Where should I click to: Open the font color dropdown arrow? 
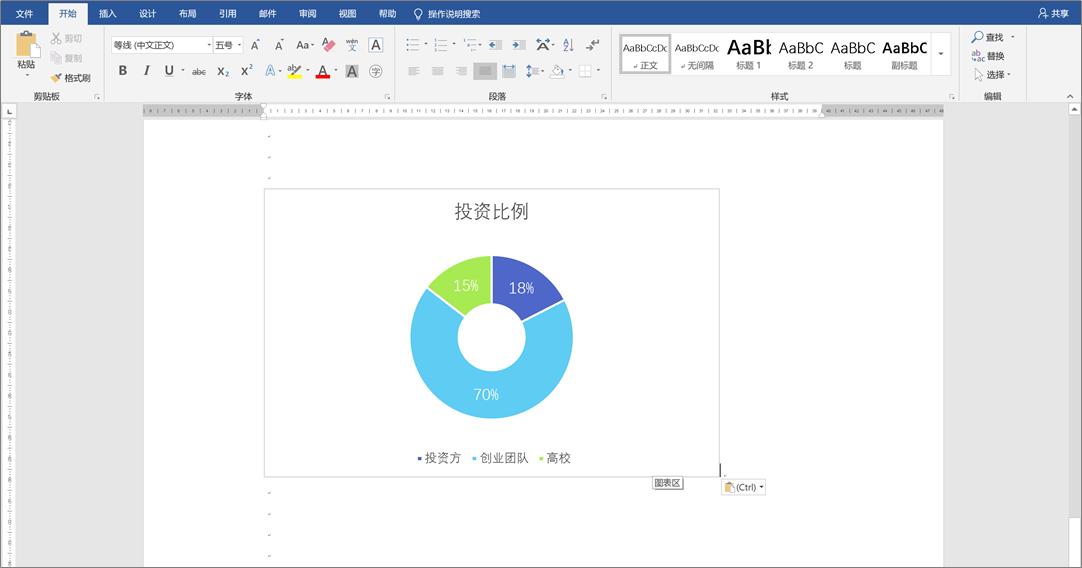coord(336,70)
